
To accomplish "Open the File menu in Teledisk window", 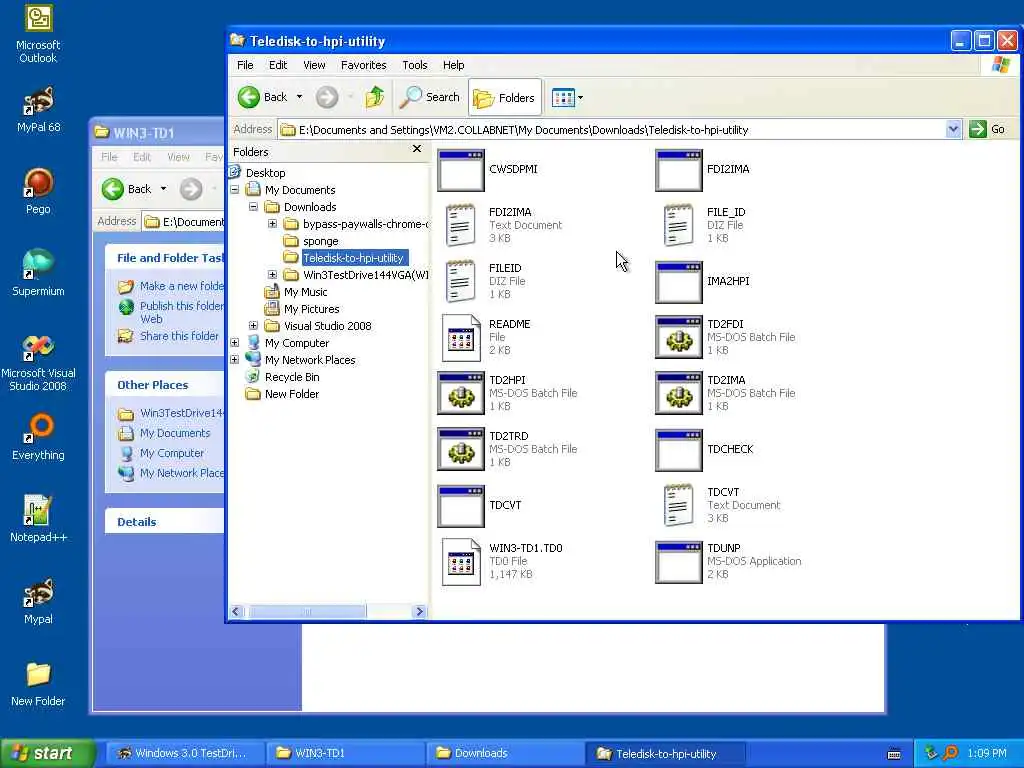I will point(245,65).
